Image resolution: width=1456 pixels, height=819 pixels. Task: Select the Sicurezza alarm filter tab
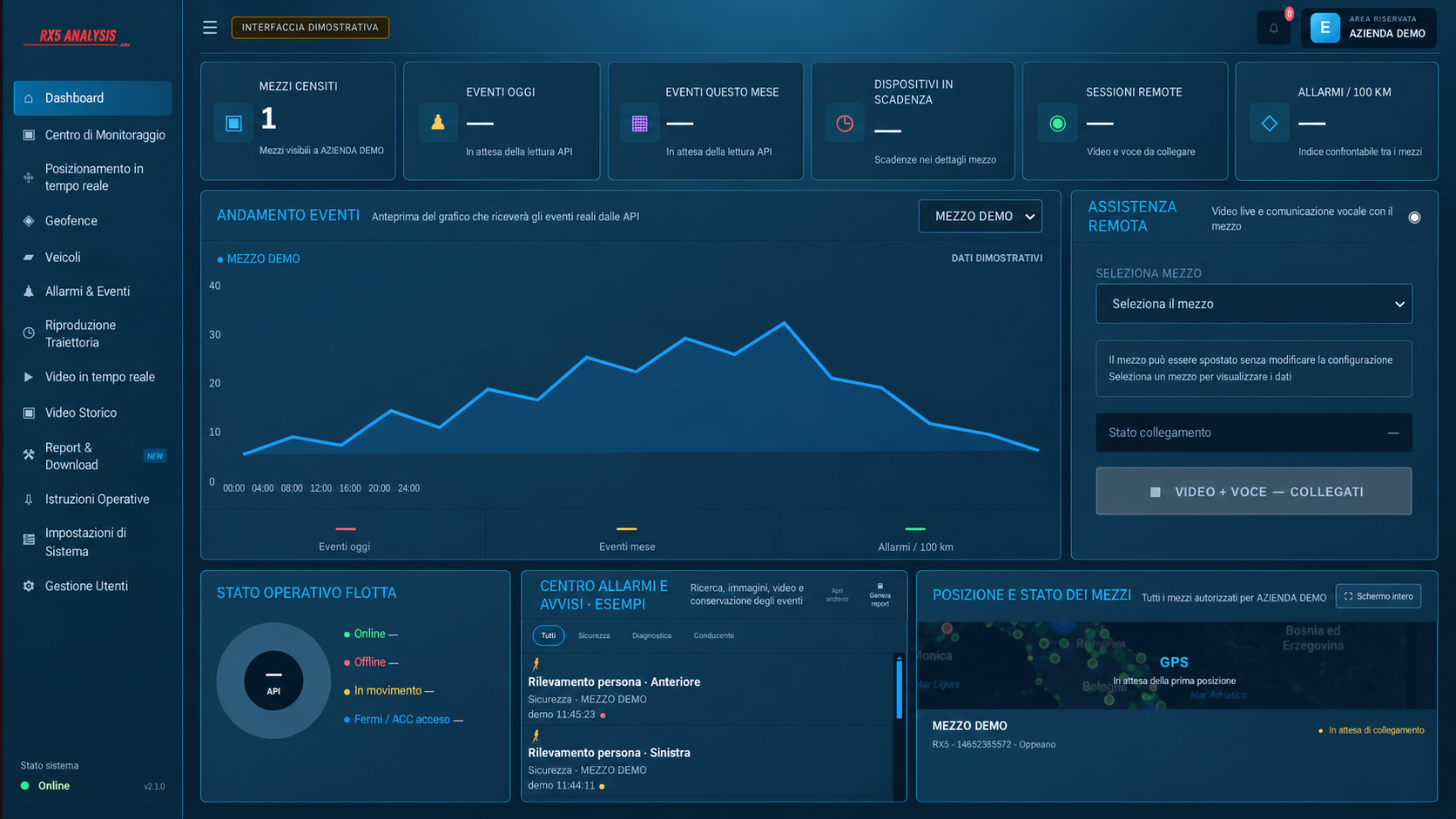pyautogui.click(x=594, y=635)
